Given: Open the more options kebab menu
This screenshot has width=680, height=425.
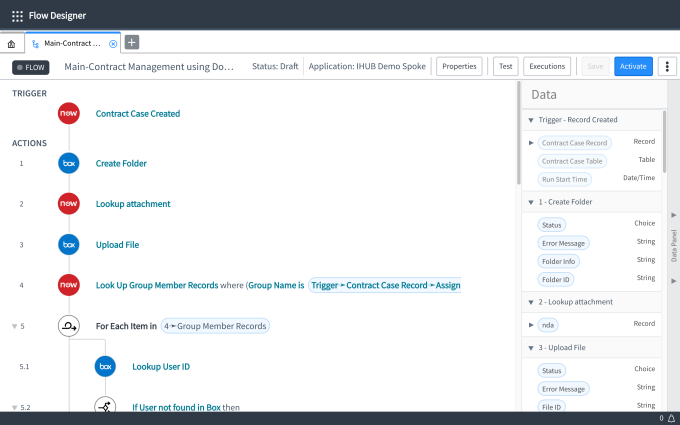Looking at the screenshot, I should point(667,66).
